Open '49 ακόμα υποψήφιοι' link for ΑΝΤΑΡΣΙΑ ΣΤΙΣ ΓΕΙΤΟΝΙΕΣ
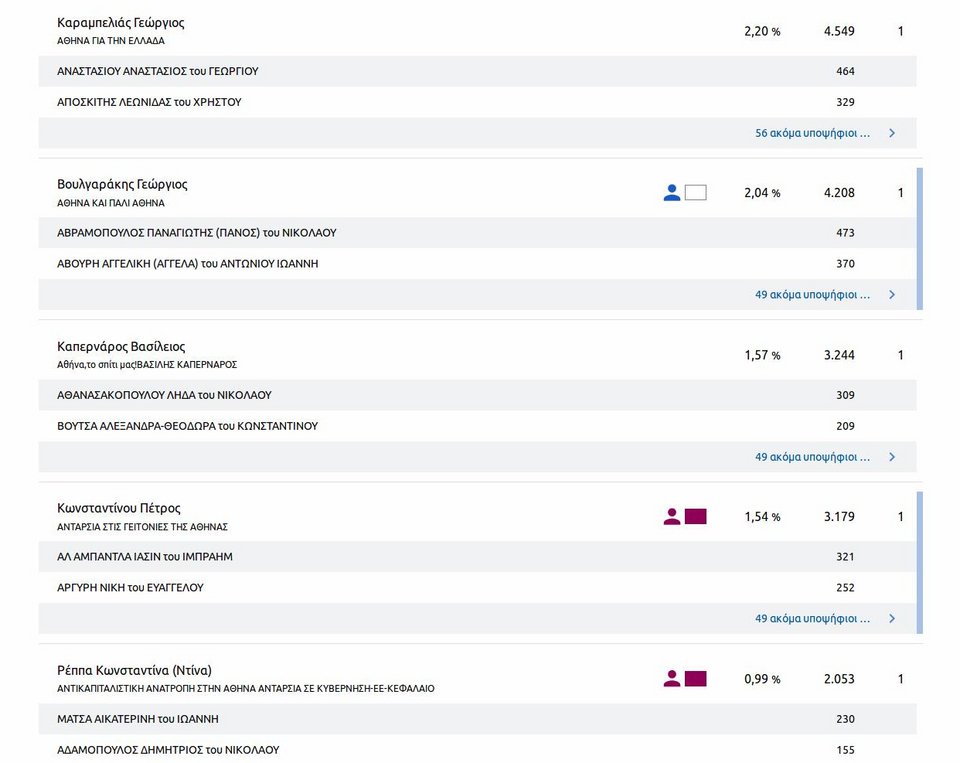The height and width of the screenshot is (763, 960). pos(812,618)
